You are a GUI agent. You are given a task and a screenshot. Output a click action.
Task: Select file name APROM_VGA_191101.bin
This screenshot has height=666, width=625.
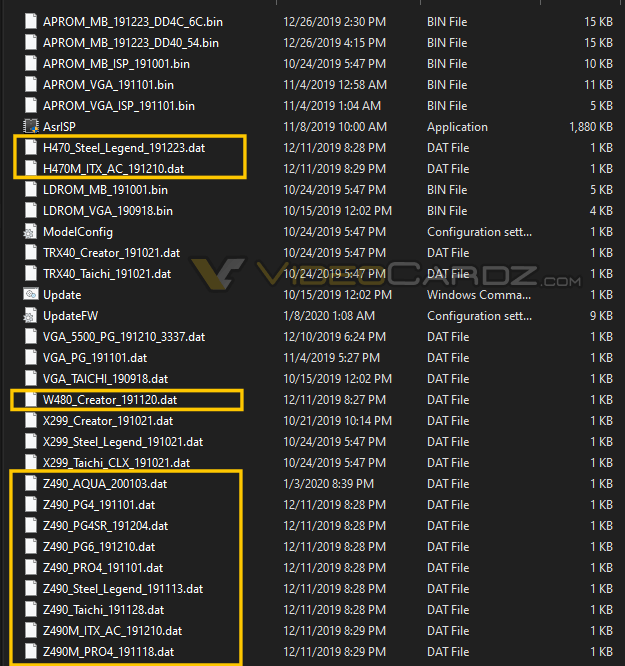pyautogui.click(x=108, y=85)
